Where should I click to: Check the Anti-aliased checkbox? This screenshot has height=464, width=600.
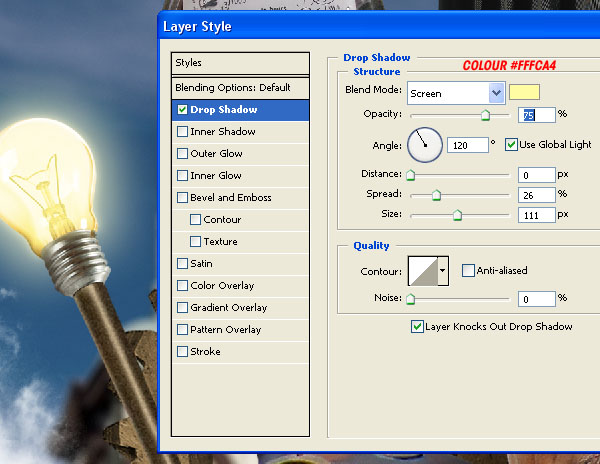click(x=468, y=270)
